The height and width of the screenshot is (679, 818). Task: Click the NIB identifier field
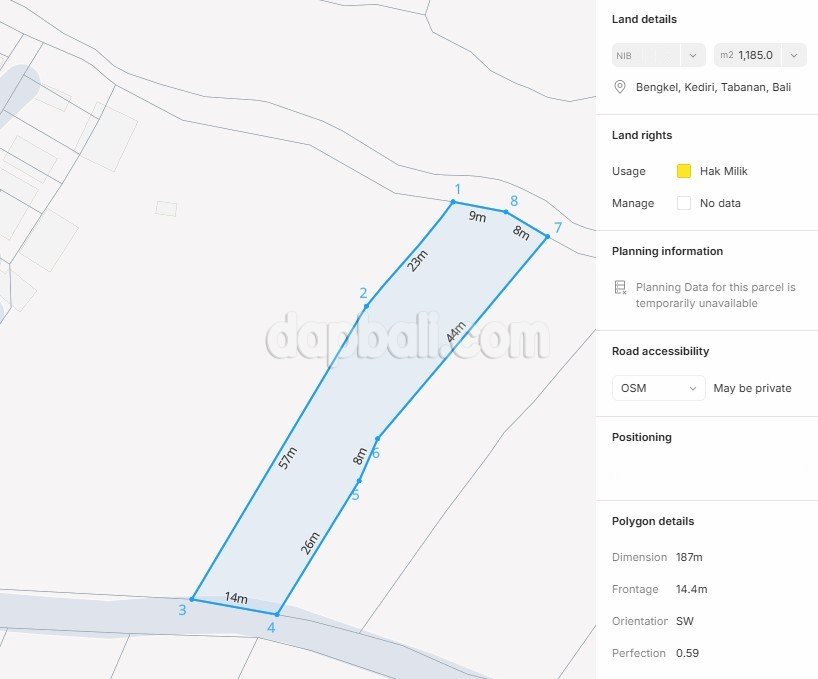tap(645, 55)
